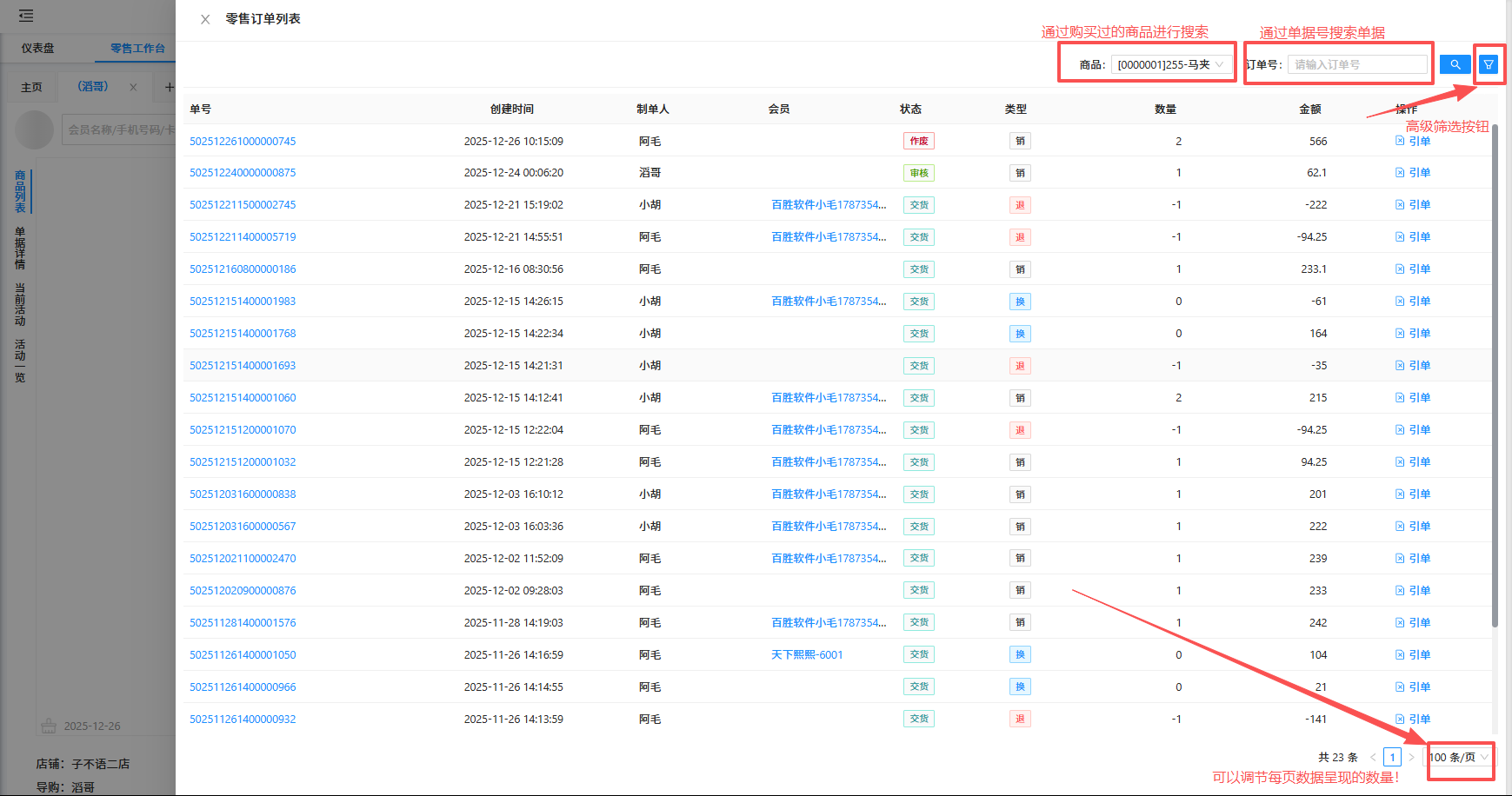Image resolution: width=1512 pixels, height=796 pixels.
Task: Switch to the 零售工作台 tab
Action: point(137,48)
